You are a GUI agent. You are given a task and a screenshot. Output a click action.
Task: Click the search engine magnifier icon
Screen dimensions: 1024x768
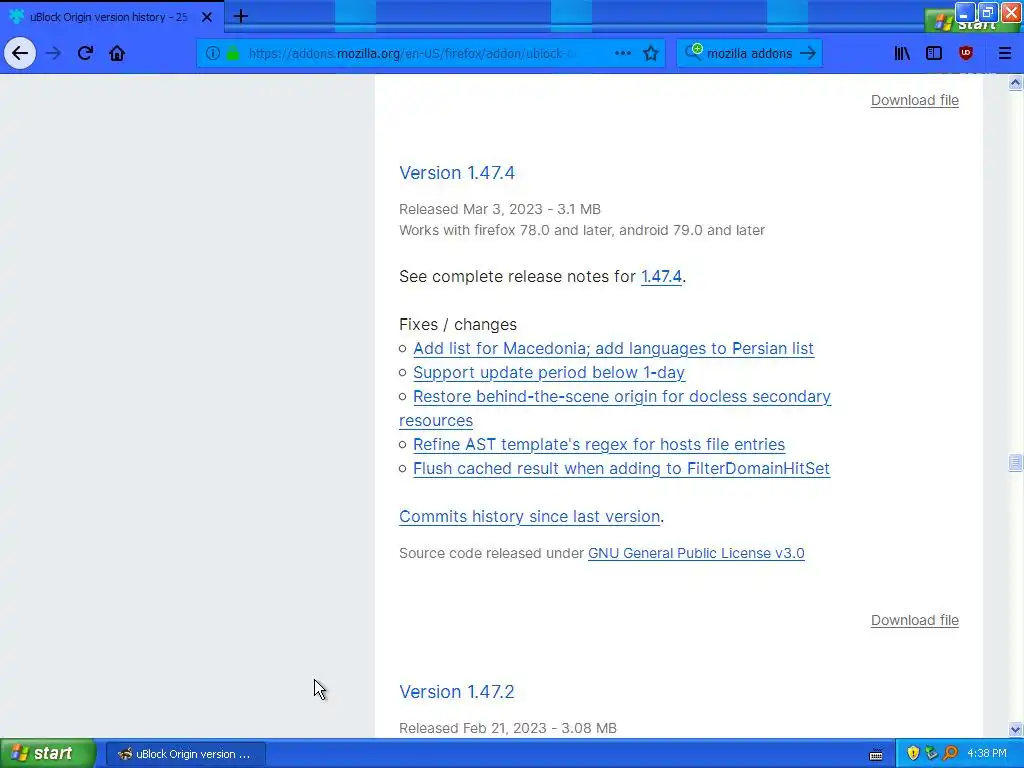tap(693, 52)
